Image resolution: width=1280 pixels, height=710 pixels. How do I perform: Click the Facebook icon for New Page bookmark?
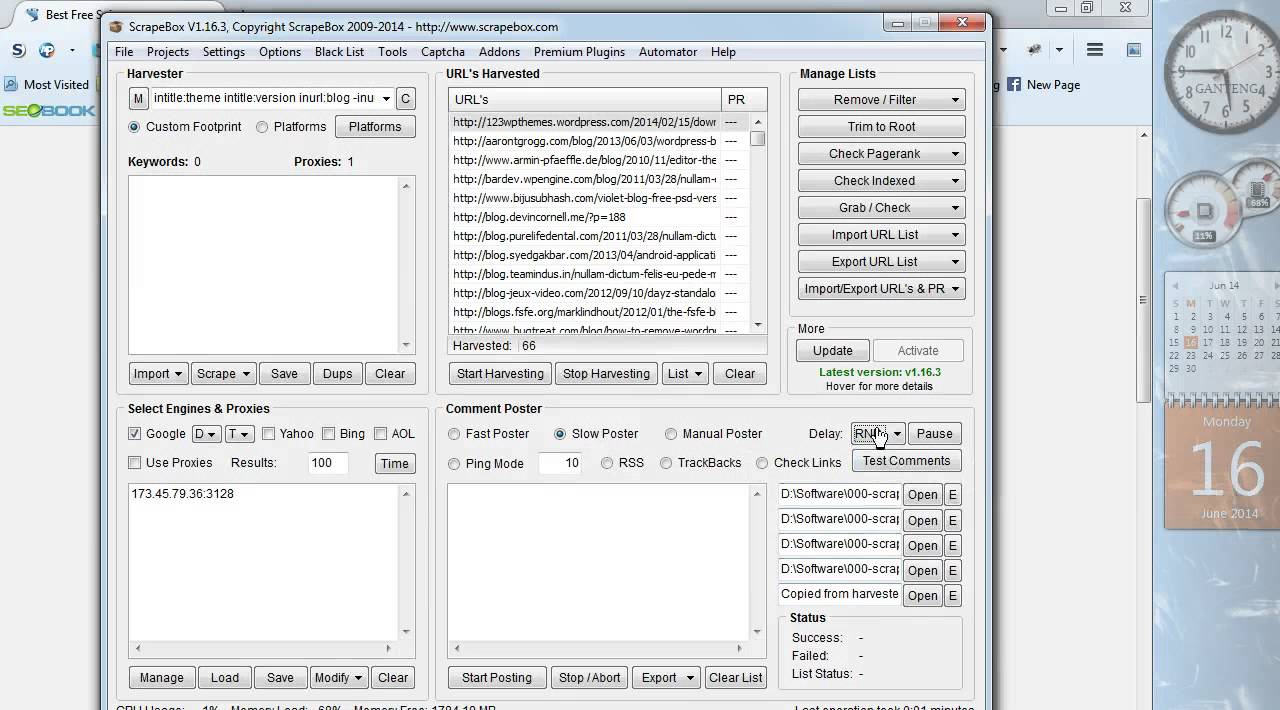[1014, 85]
